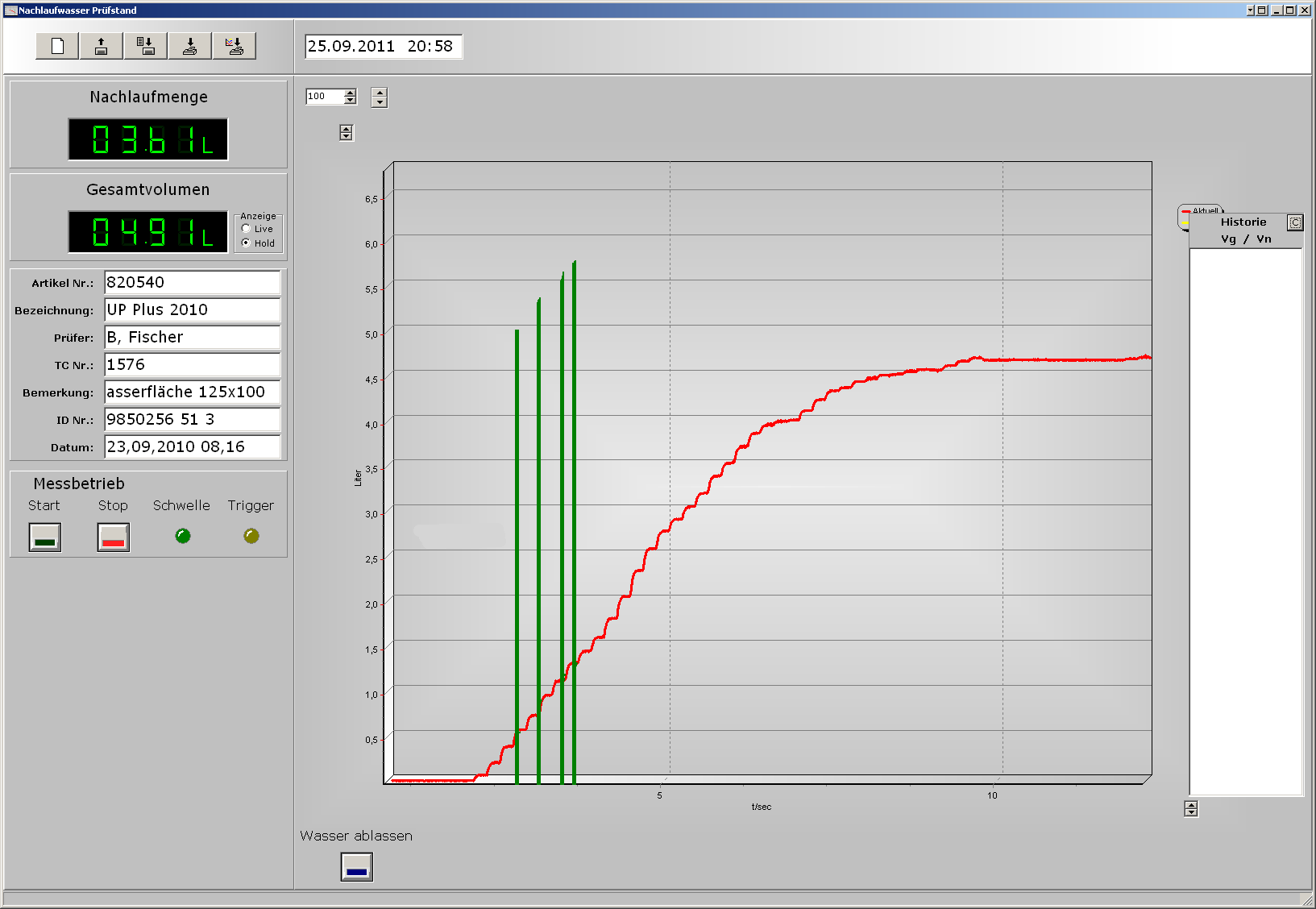Click inside the white Historie Vg / Vn list
1316x909 pixels.
pyautogui.click(x=1246, y=522)
